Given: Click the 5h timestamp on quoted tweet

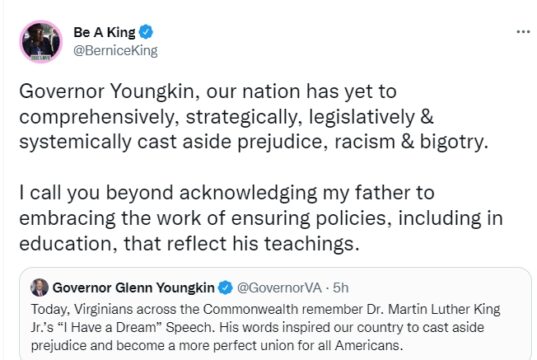Looking at the screenshot, I should [341, 288].
